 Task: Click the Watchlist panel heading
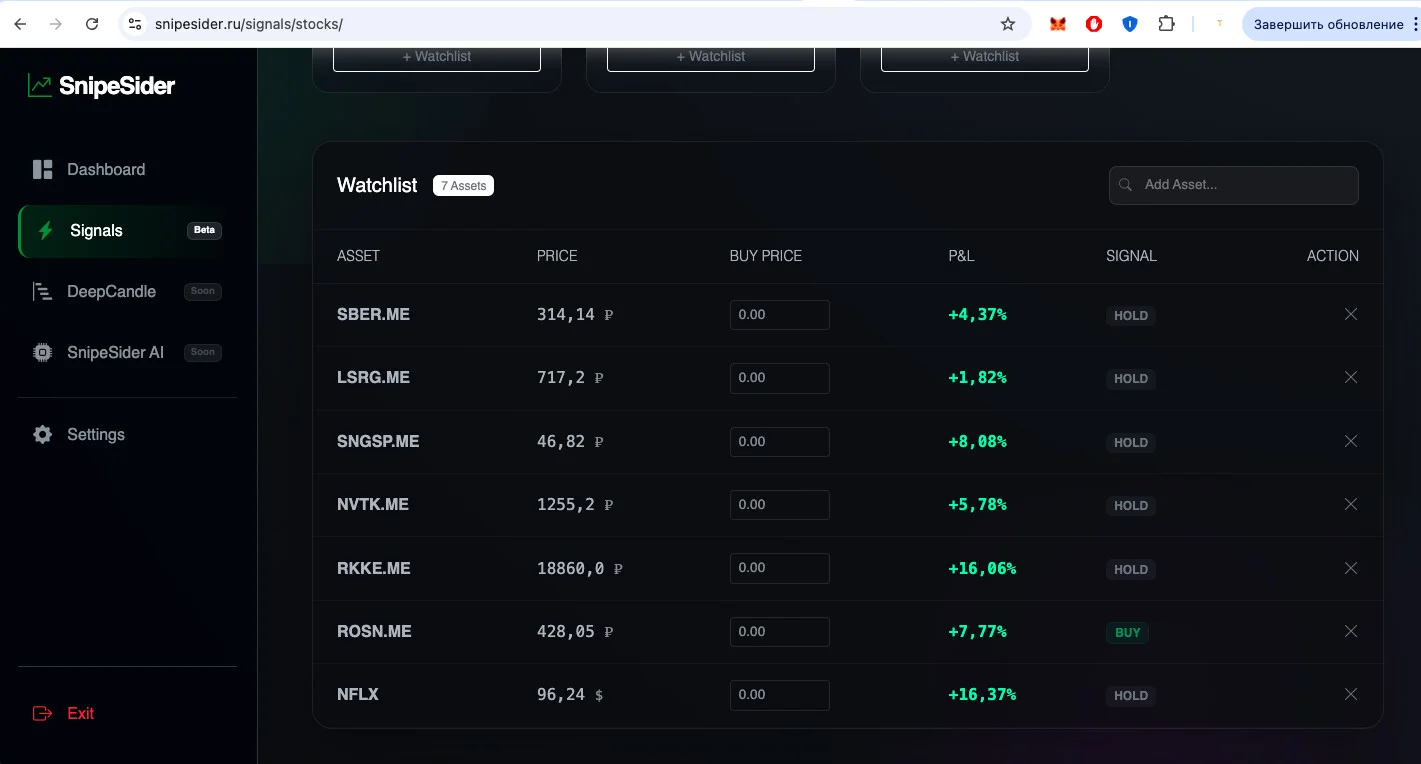pyautogui.click(x=377, y=185)
